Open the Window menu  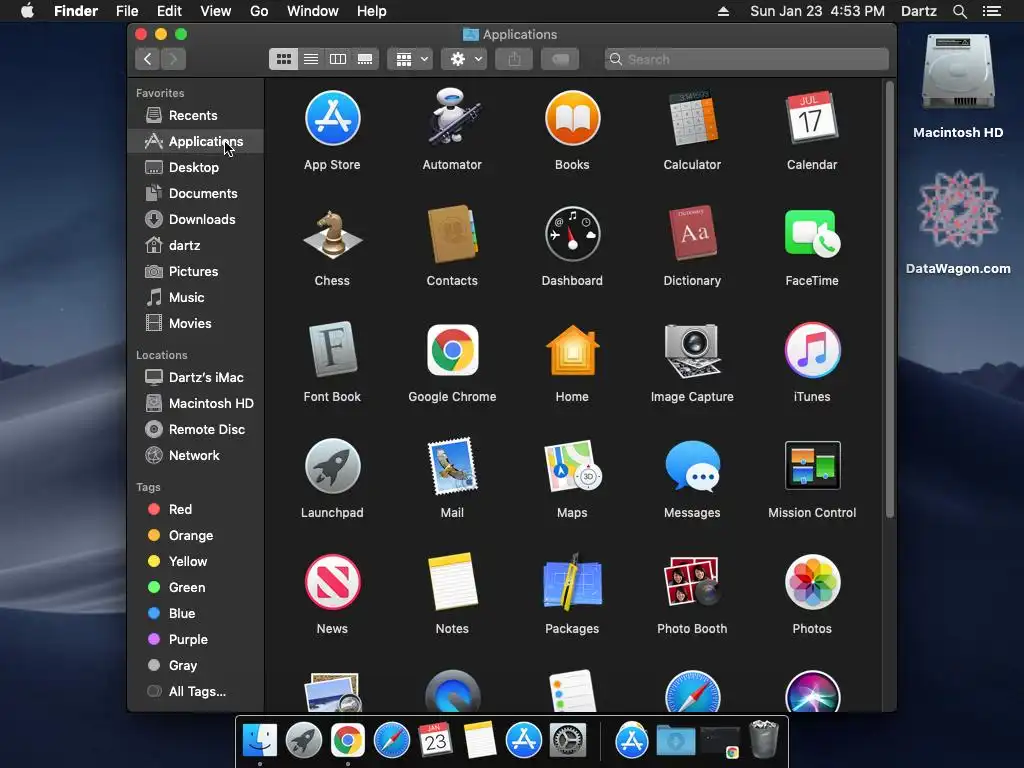click(x=313, y=11)
